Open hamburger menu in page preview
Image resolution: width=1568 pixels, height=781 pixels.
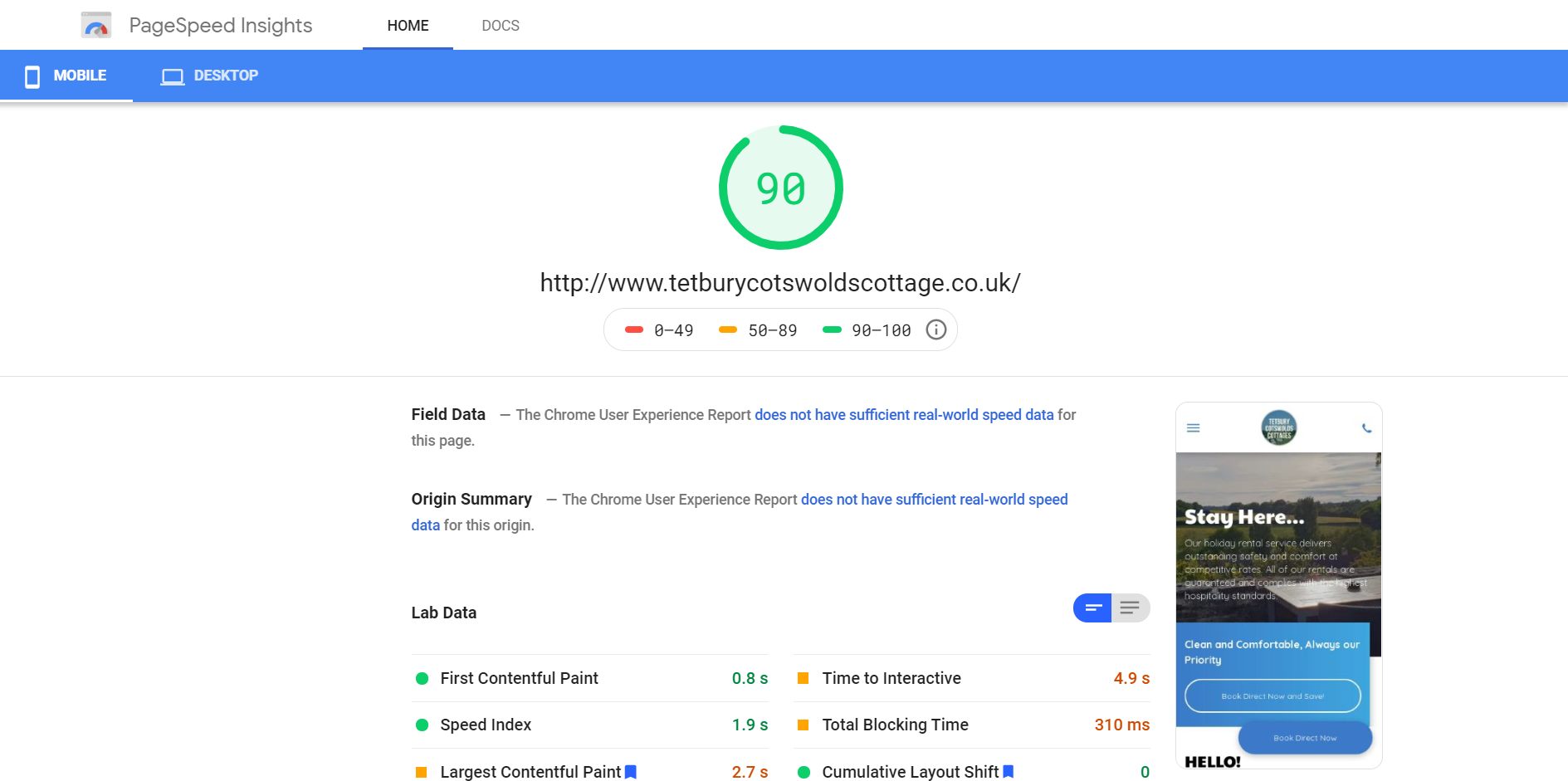1194,428
